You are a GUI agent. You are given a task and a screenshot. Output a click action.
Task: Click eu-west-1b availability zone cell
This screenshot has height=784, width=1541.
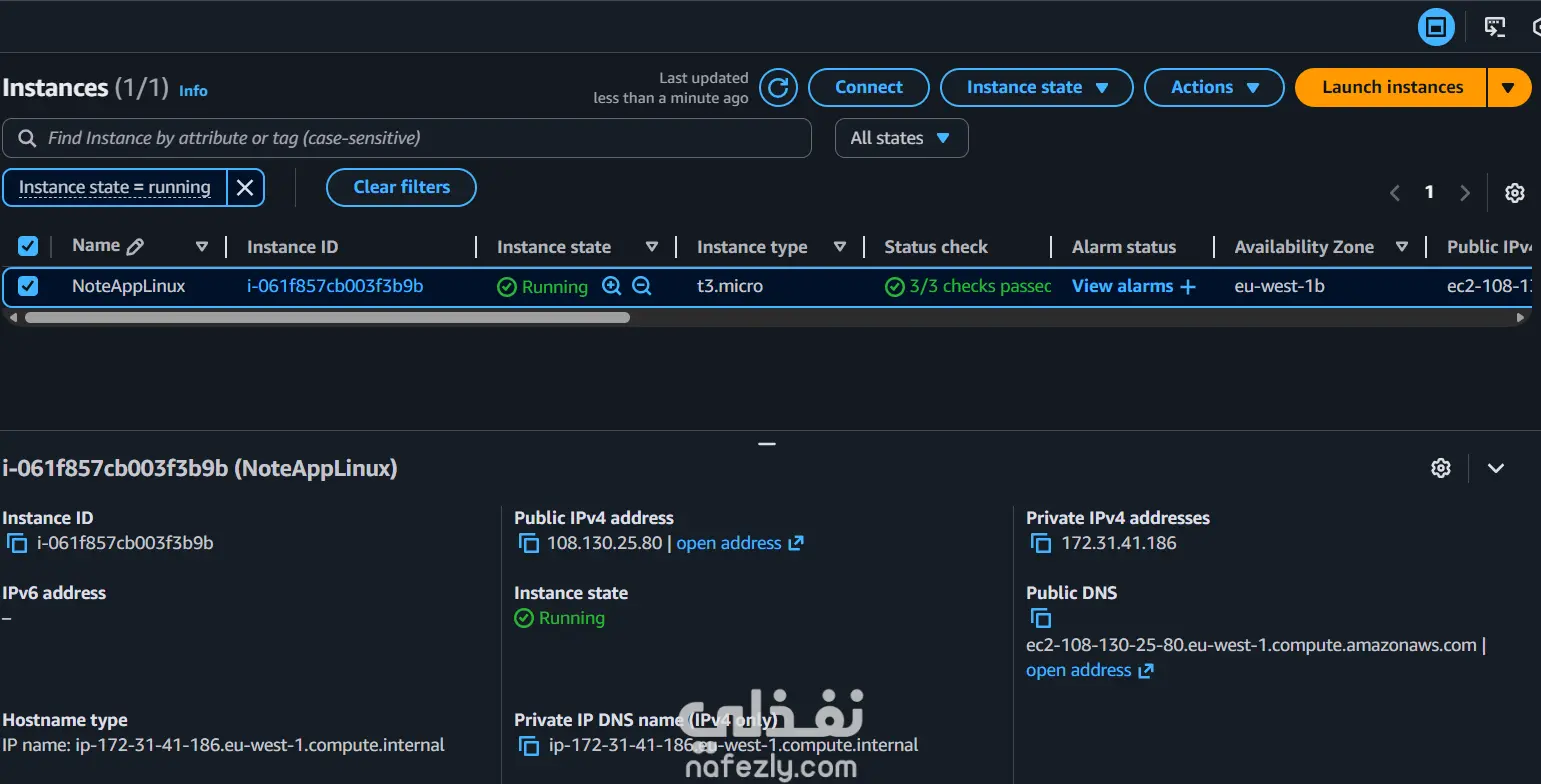pyautogui.click(x=1280, y=286)
